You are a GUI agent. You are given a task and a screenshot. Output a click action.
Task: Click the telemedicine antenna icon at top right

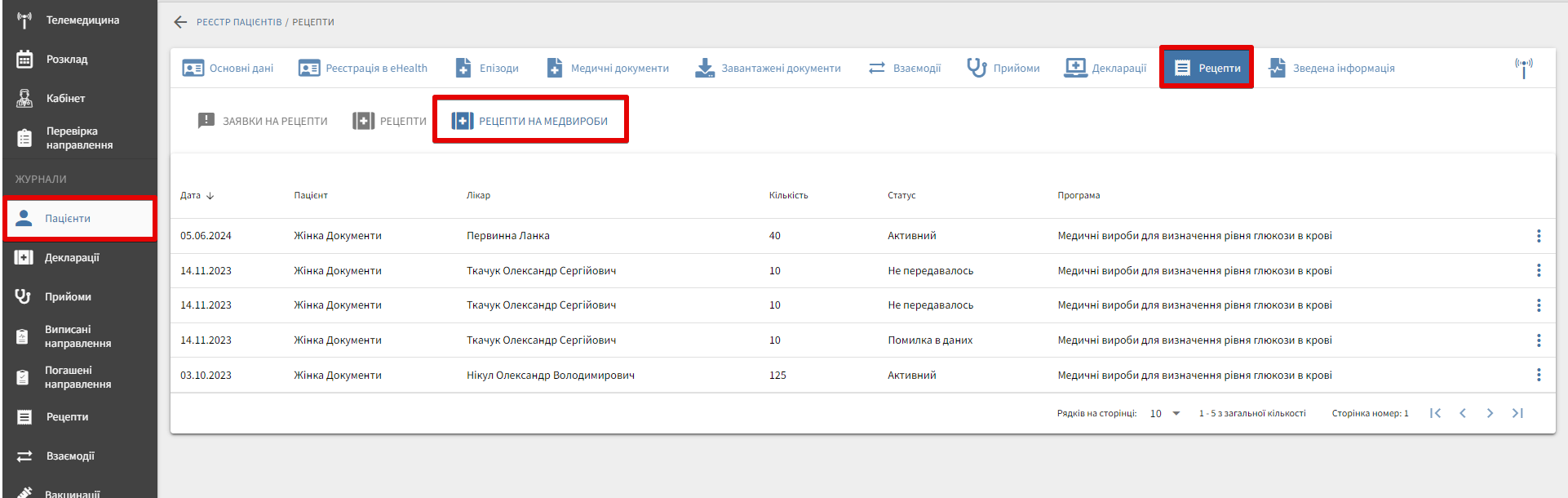[1523, 68]
